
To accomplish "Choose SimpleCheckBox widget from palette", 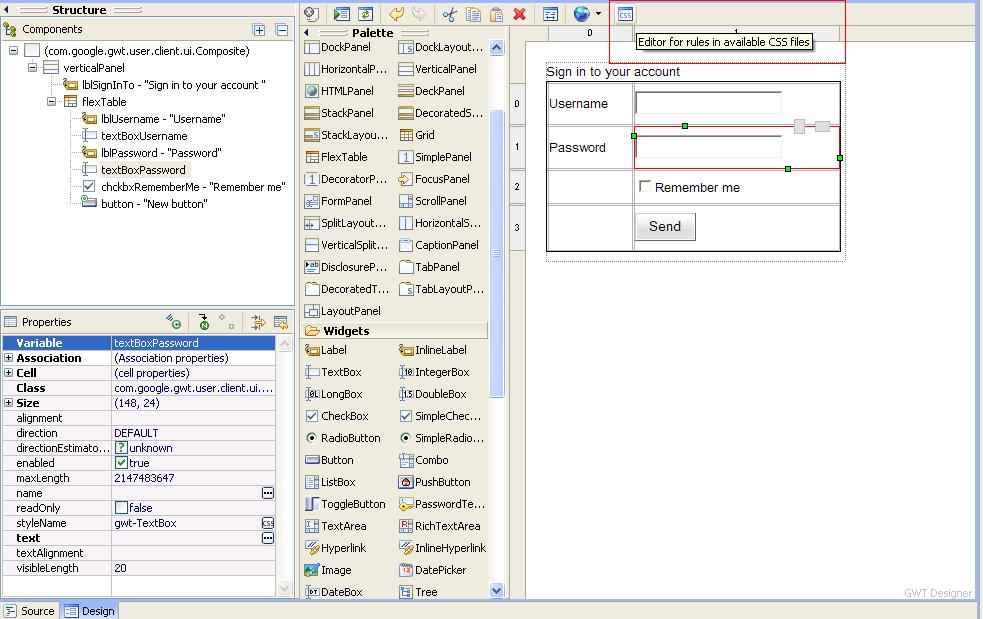I will click(x=441, y=416).
